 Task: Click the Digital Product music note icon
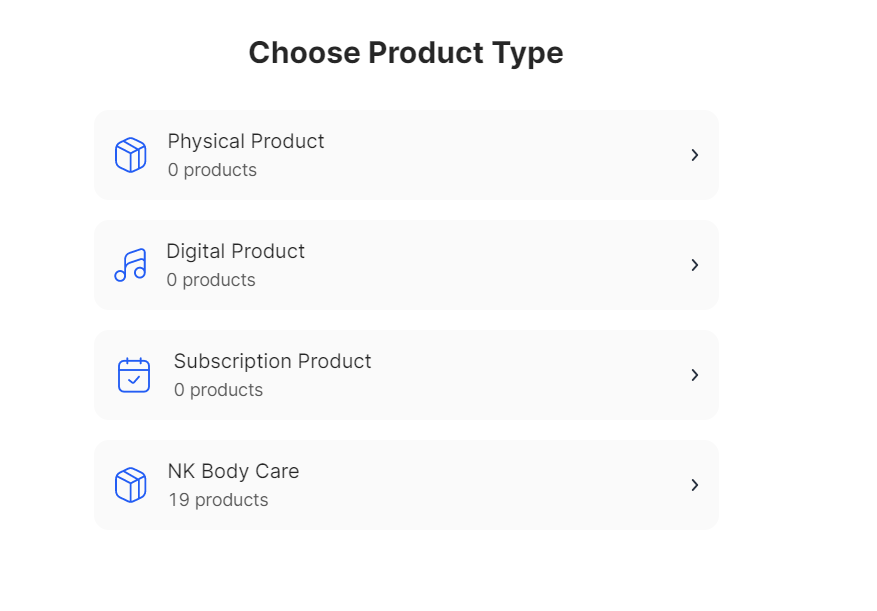(x=130, y=265)
